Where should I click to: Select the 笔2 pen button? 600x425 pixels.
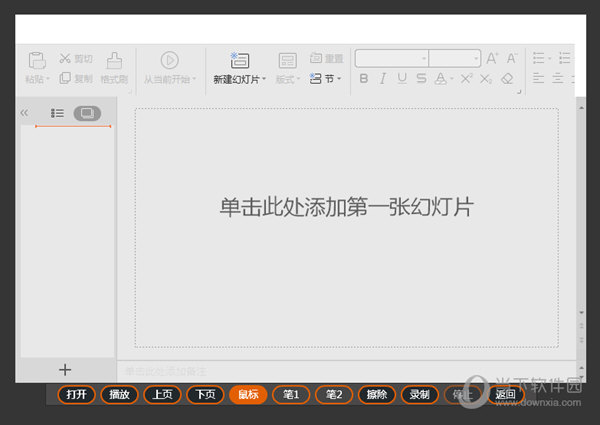point(334,394)
